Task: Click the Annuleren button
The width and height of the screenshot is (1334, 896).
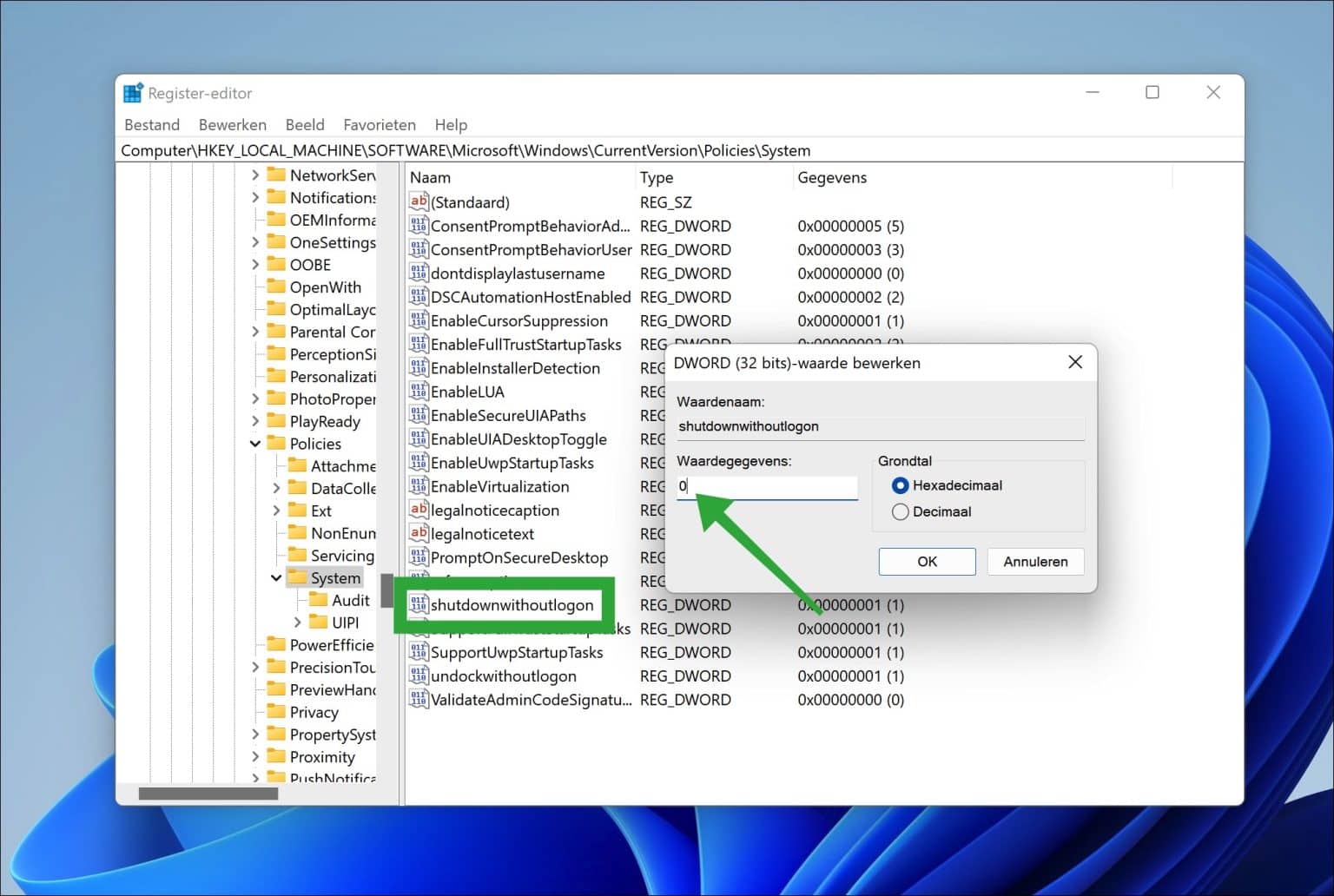Action: click(1034, 562)
